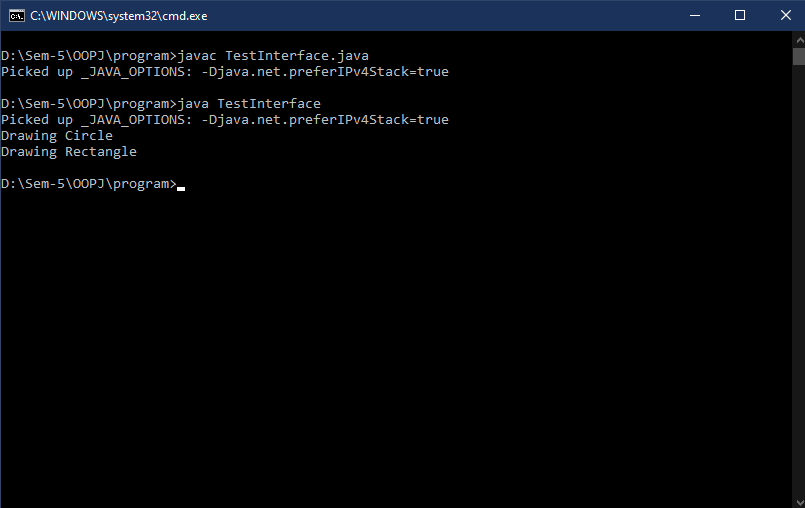Click the java TestInterface command text
Viewport: 805px width, 508px height.
click(x=249, y=104)
